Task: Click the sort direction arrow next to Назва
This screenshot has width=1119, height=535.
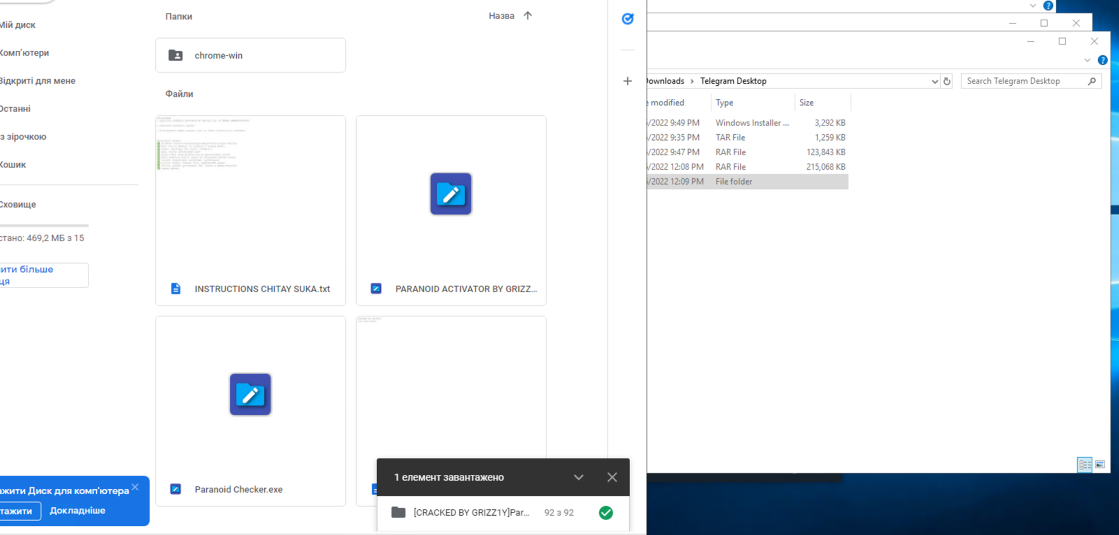Action: [527, 16]
